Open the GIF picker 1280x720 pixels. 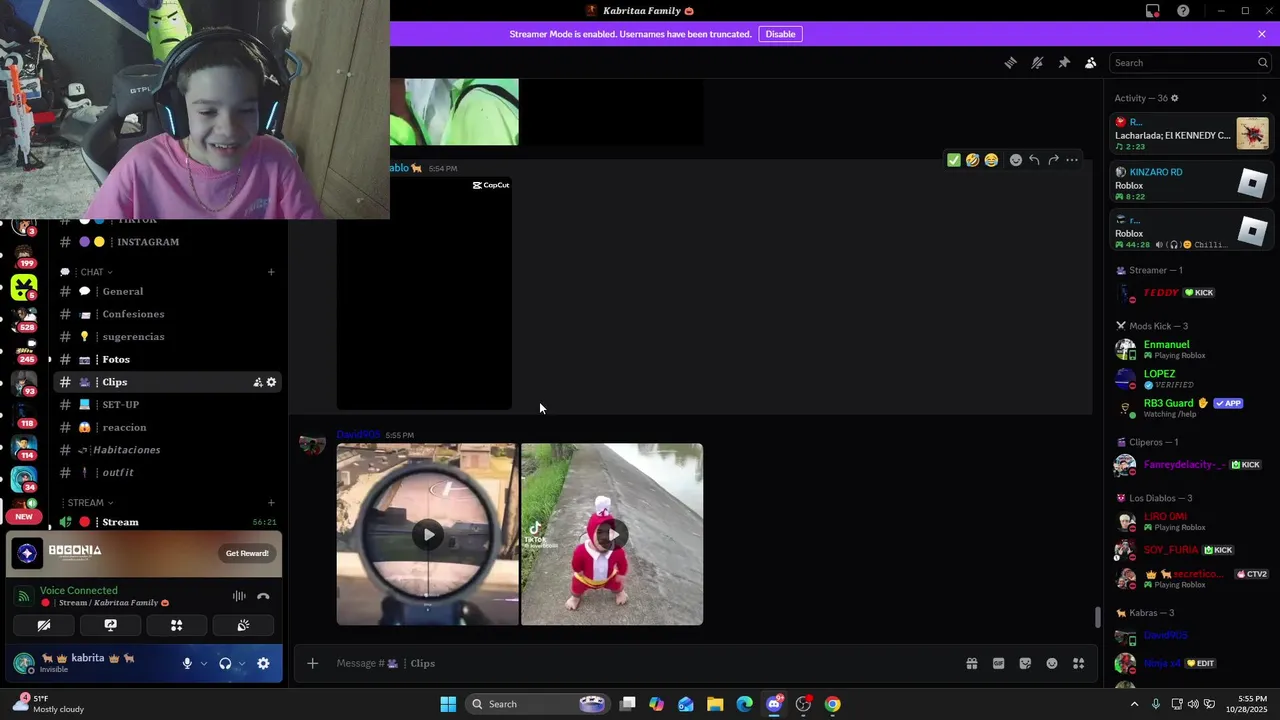(998, 663)
